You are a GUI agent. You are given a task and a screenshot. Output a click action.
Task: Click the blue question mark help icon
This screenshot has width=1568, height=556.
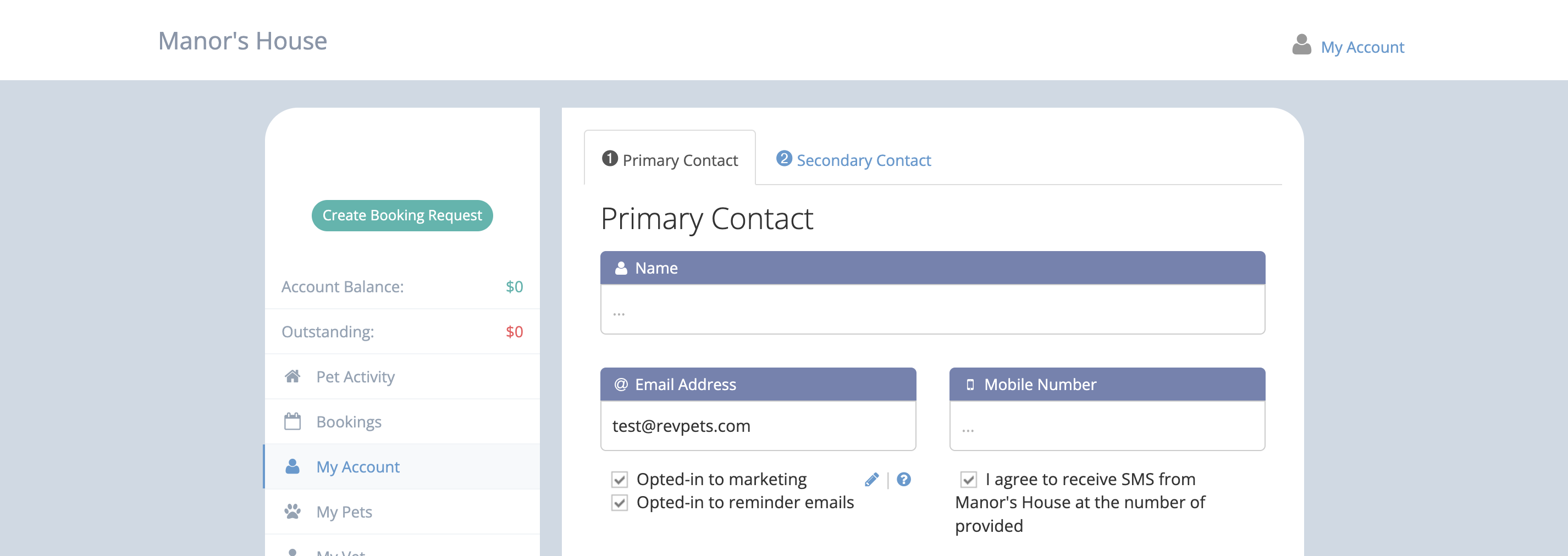point(904,480)
